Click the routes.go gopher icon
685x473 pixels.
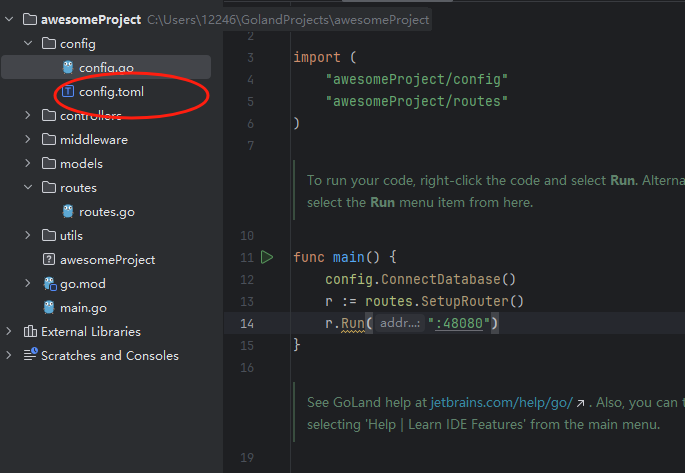pyautogui.click(x=68, y=211)
